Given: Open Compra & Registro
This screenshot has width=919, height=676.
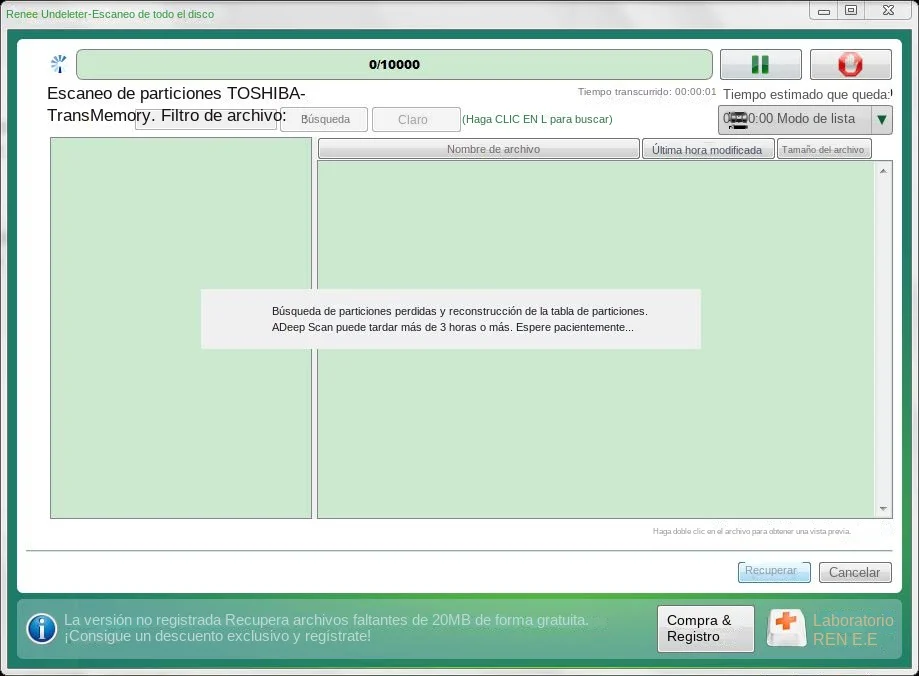Looking at the screenshot, I should click(x=706, y=629).
